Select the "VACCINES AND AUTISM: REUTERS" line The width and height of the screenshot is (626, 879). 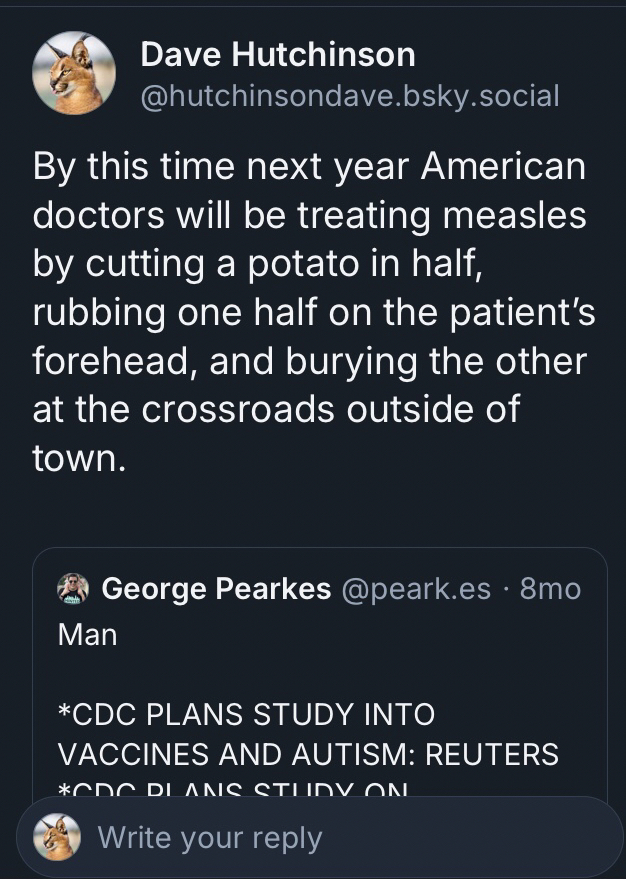(308, 753)
